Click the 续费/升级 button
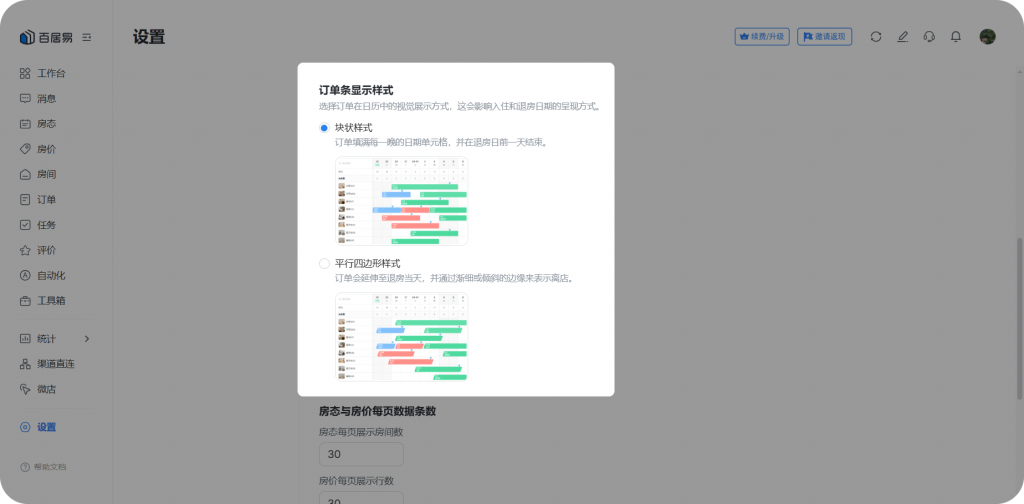The width and height of the screenshot is (1024, 504). pyautogui.click(x=762, y=37)
